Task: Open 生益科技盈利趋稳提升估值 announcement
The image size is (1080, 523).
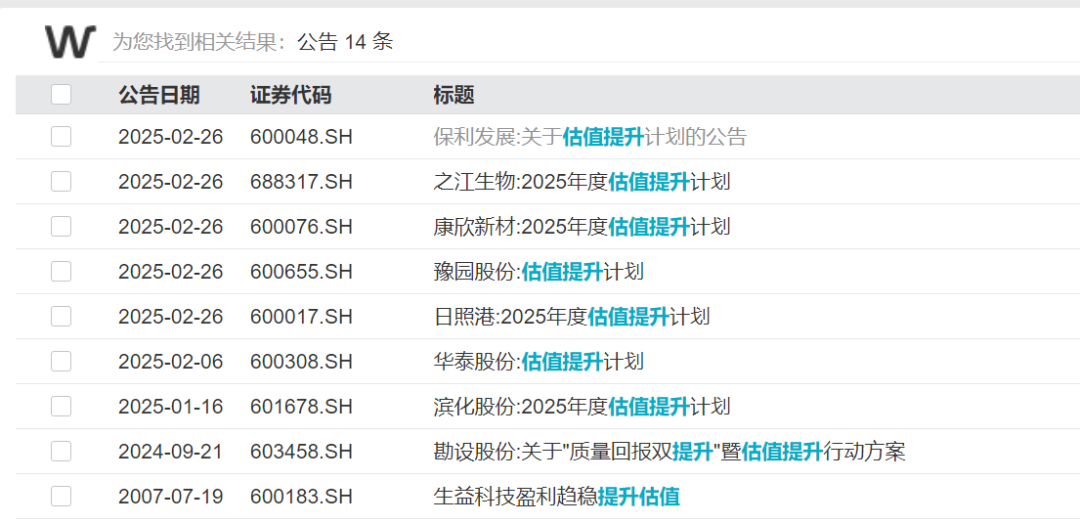Action: point(557,497)
